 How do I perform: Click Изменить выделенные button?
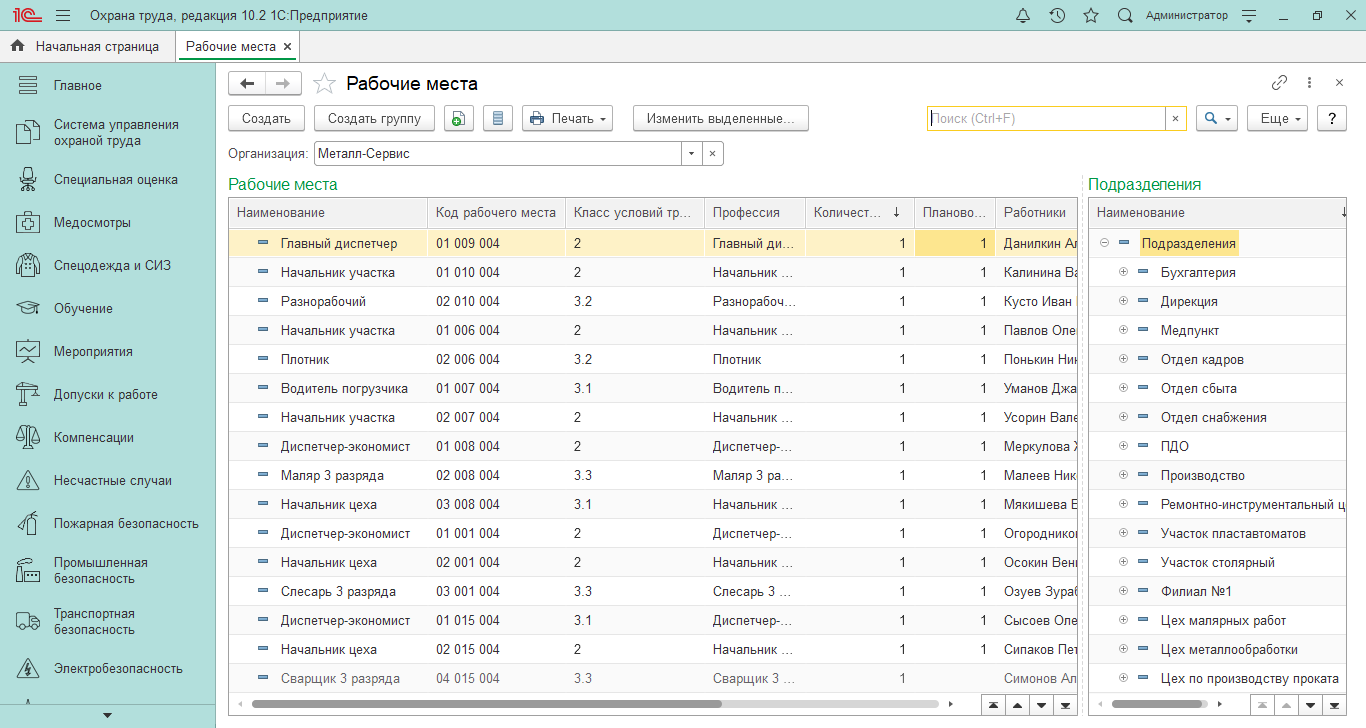(x=721, y=118)
